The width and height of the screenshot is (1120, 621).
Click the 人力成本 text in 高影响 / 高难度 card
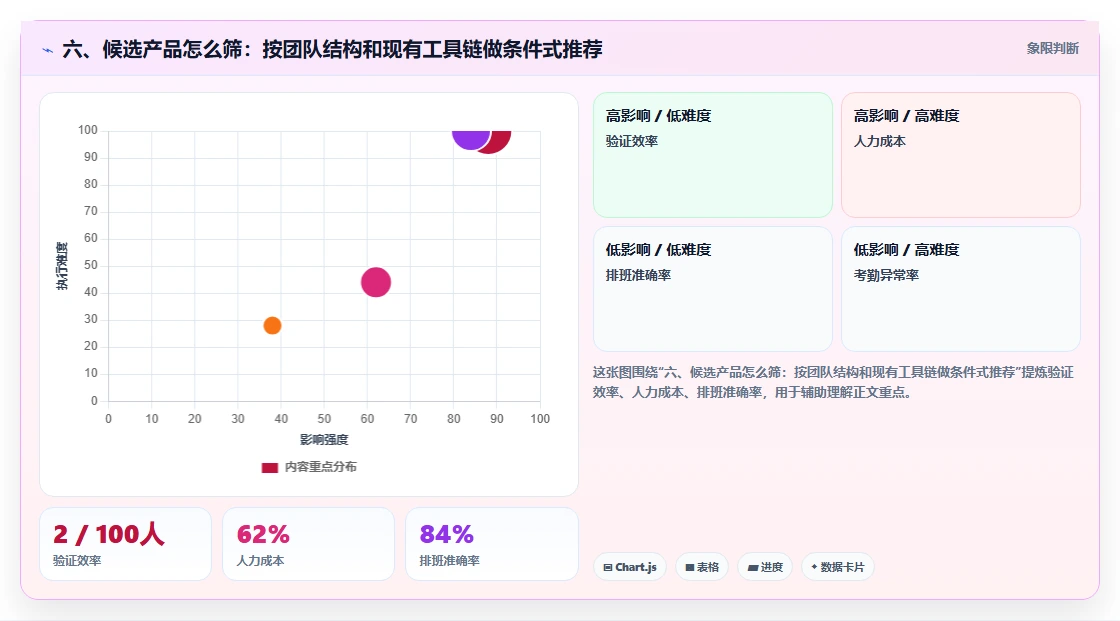pos(880,141)
